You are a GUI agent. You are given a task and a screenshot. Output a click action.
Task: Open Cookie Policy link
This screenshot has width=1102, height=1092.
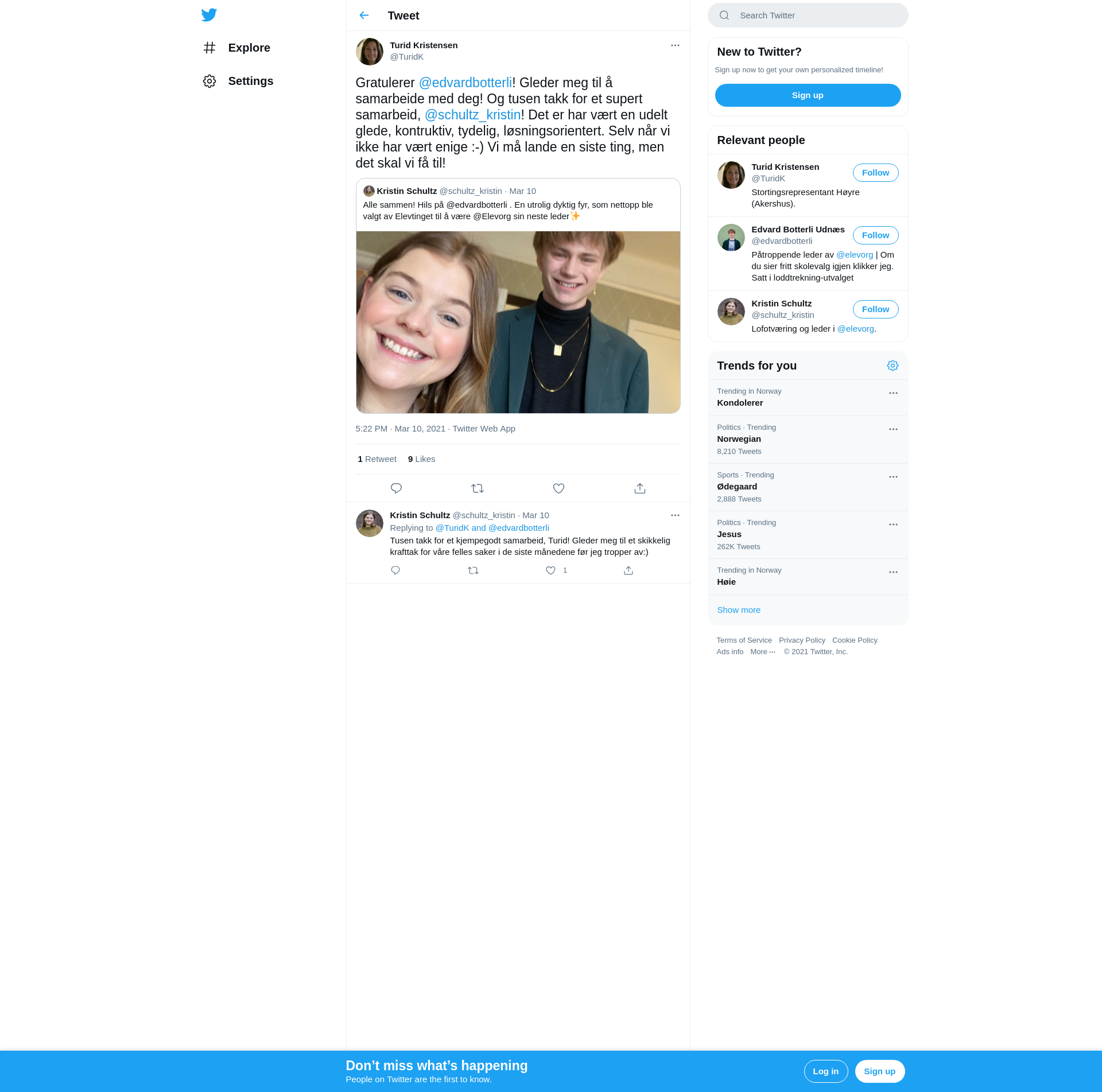[855, 640]
